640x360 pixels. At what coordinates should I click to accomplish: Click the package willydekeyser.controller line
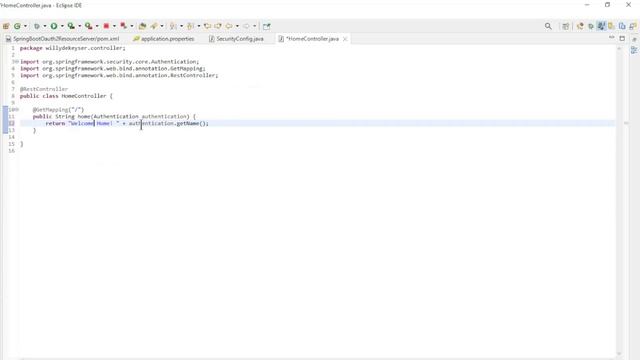(73, 48)
